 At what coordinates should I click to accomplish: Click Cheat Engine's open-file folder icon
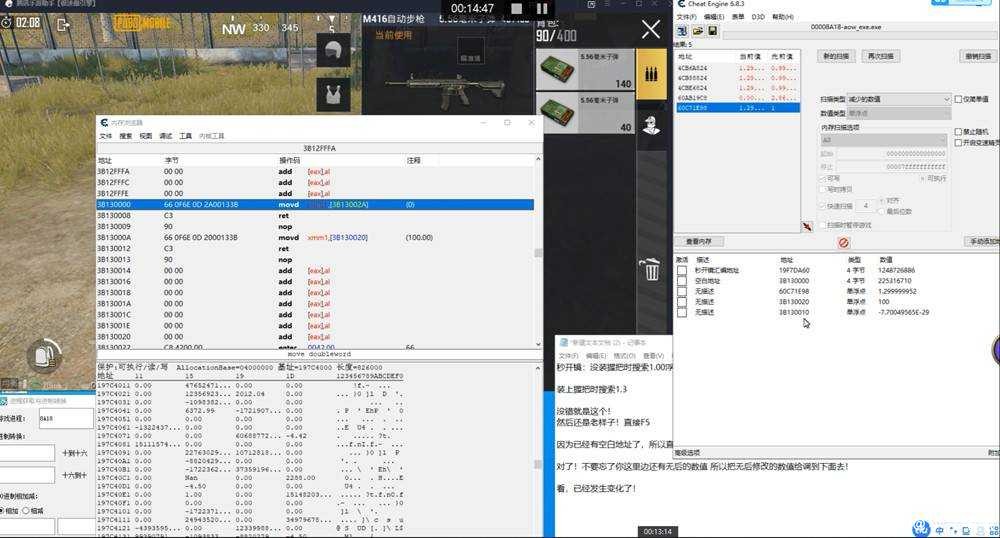(x=698, y=31)
